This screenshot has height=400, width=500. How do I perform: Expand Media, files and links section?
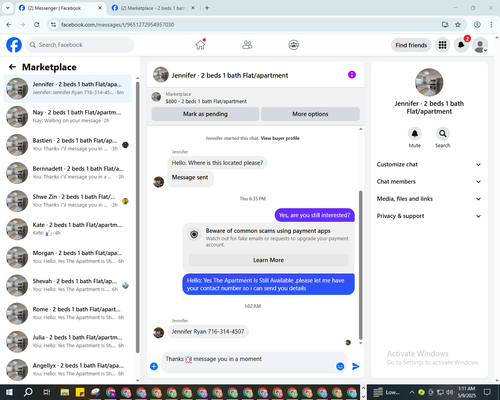coord(429,199)
